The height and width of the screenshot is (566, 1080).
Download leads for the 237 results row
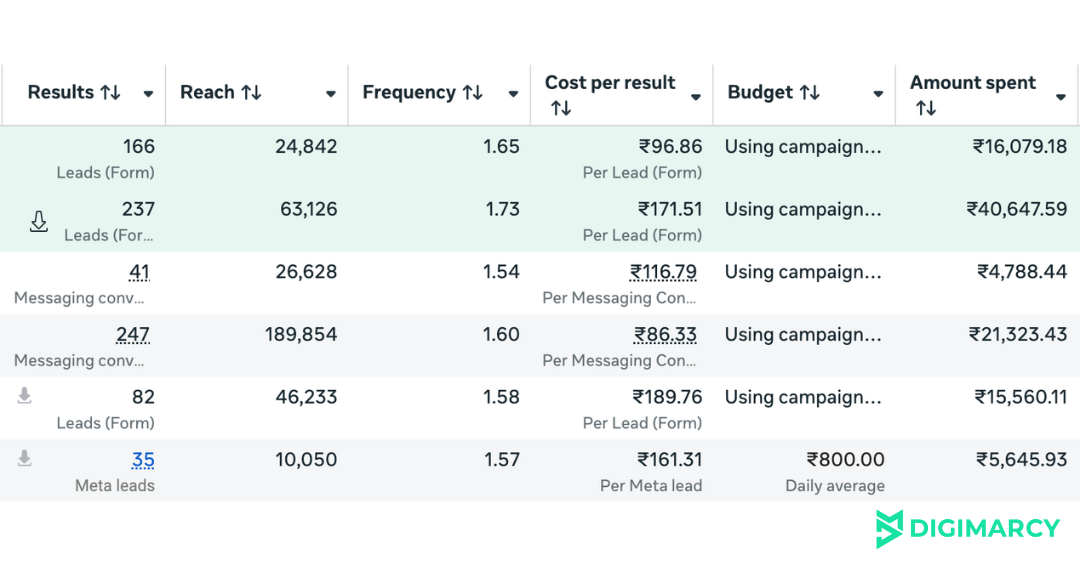pos(38,222)
